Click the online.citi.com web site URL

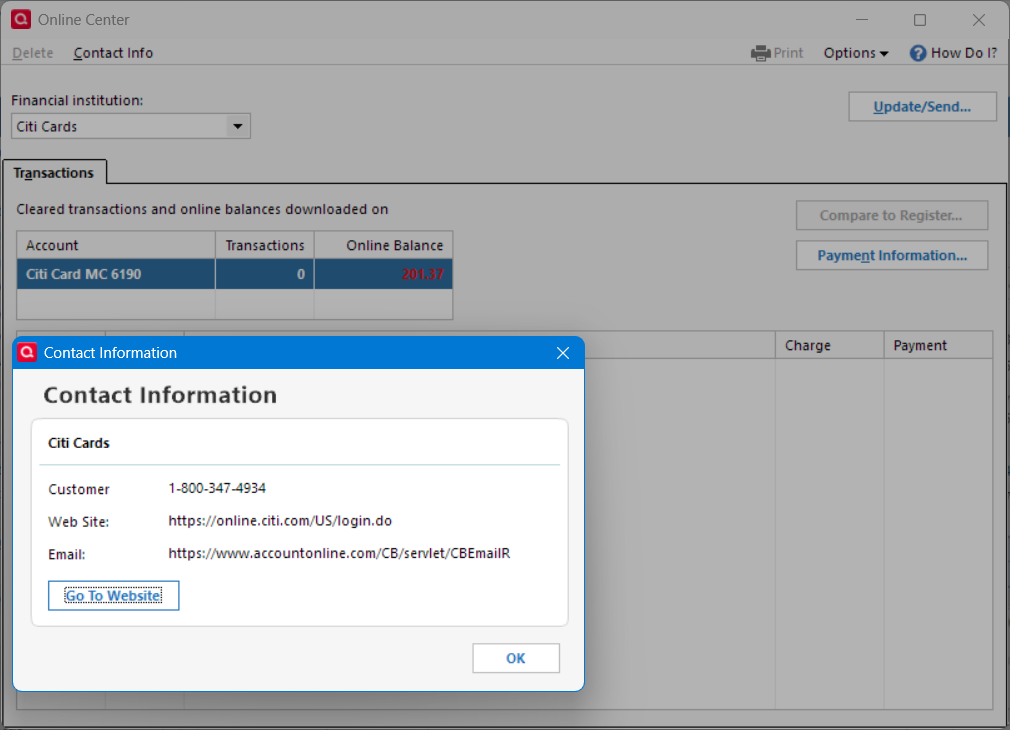point(280,521)
